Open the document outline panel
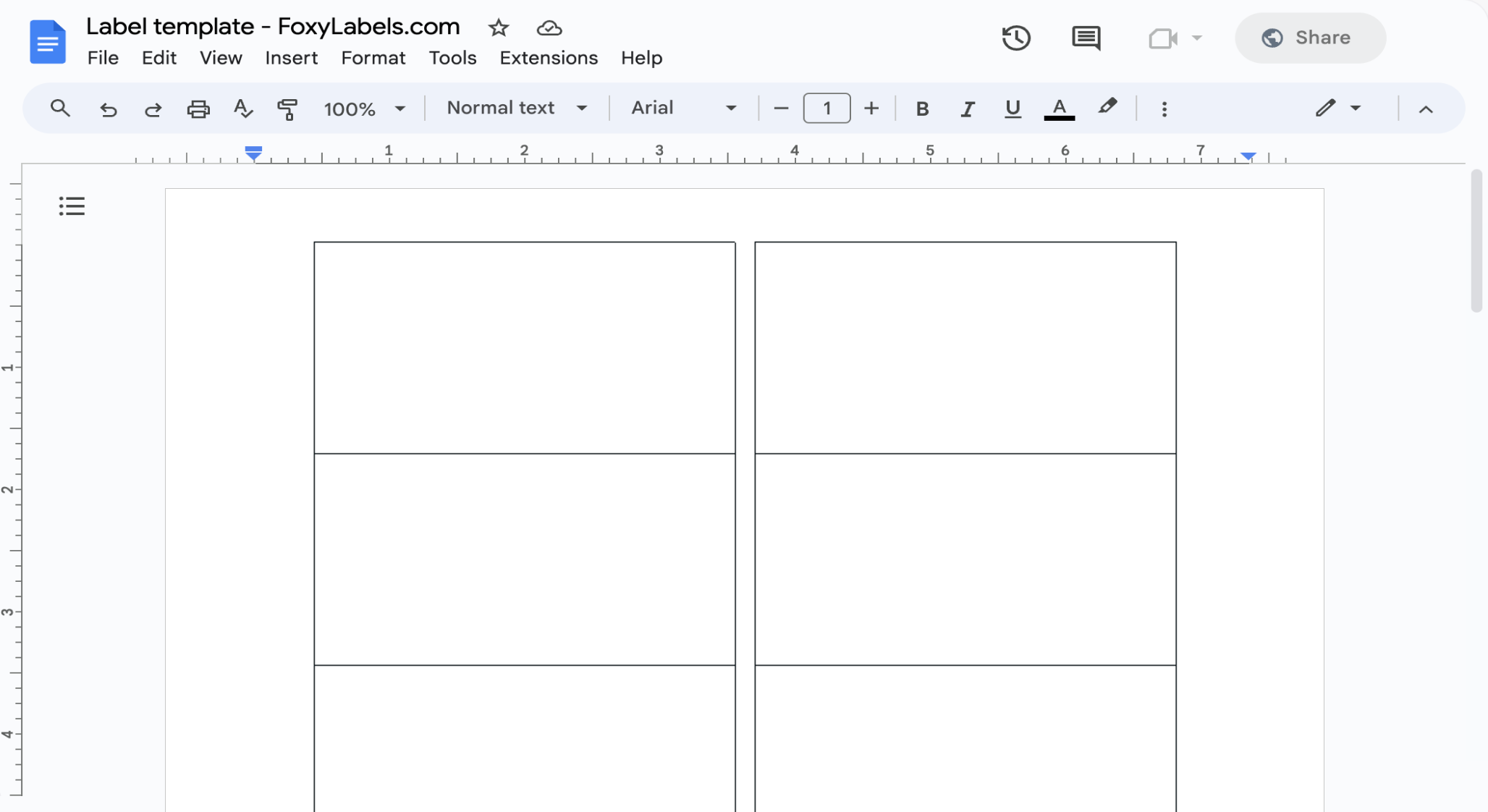1488x812 pixels. tap(71, 206)
